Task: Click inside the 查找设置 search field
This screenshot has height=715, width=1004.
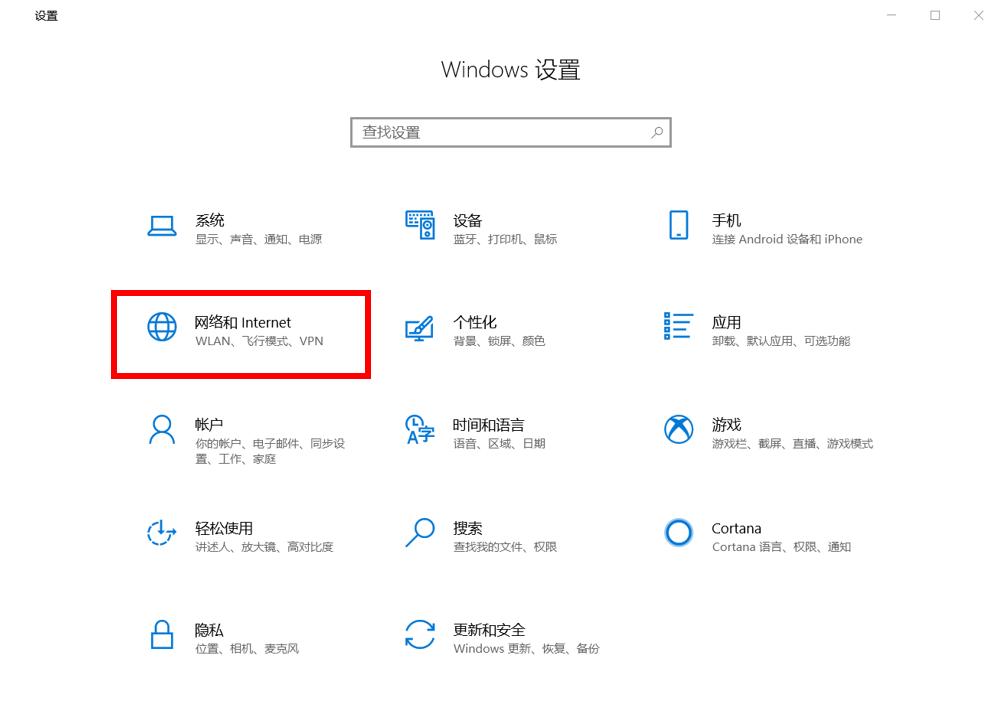Action: click(x=480, y=131)
